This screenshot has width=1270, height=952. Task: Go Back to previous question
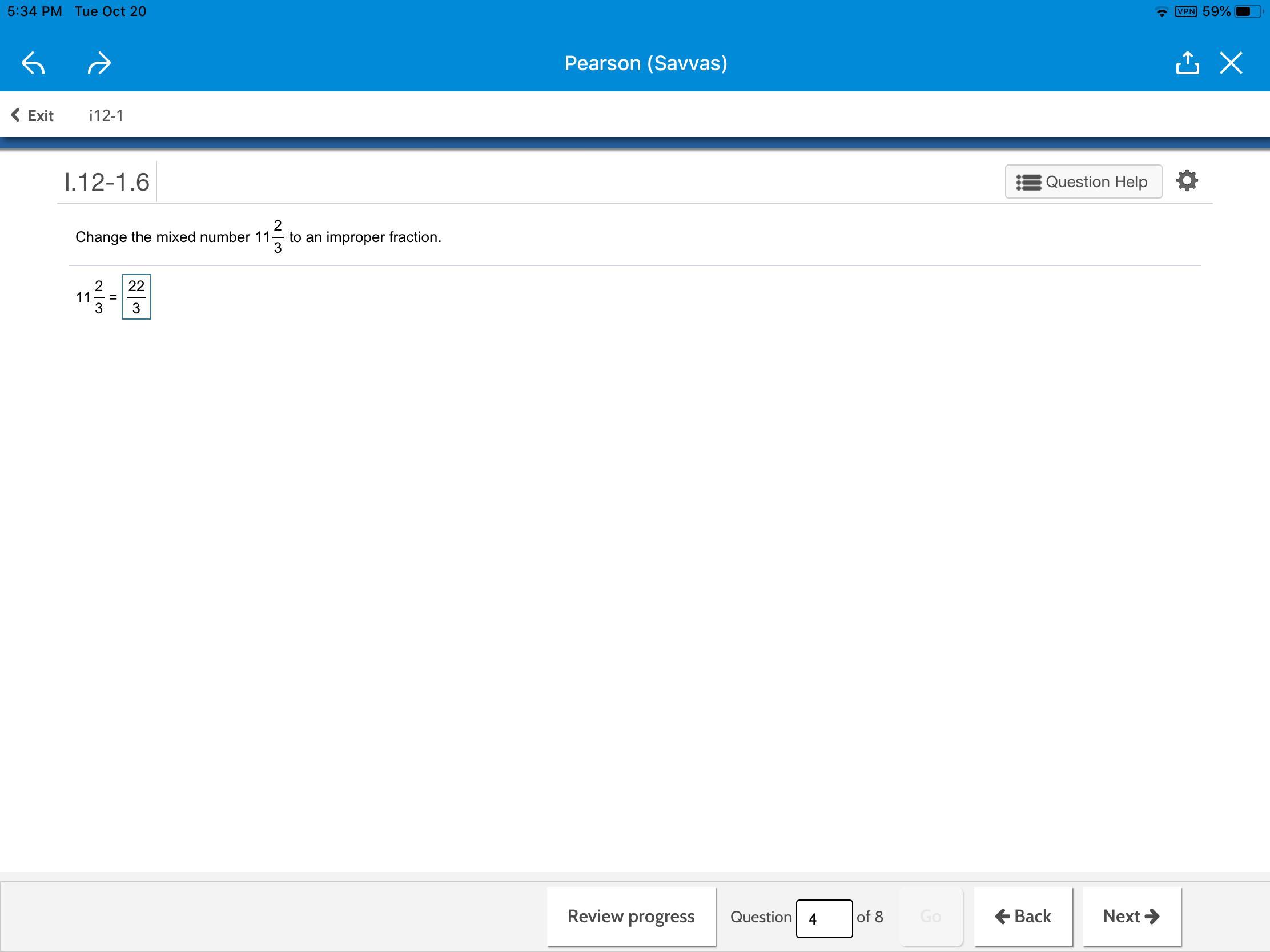(x=1023, y=916)
